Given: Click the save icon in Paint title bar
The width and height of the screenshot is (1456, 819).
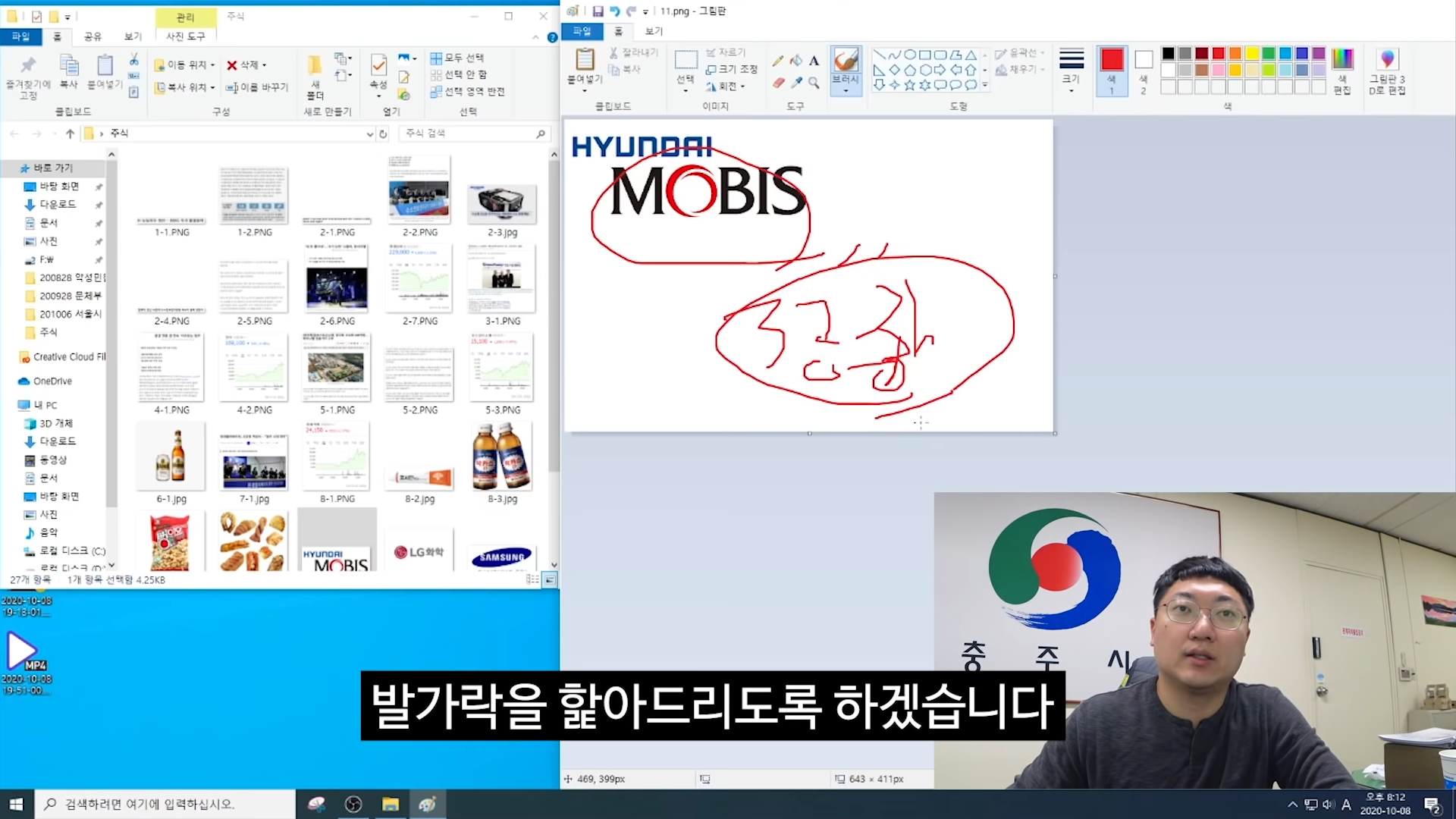Looking at the screenshot, I should point(598,11).
